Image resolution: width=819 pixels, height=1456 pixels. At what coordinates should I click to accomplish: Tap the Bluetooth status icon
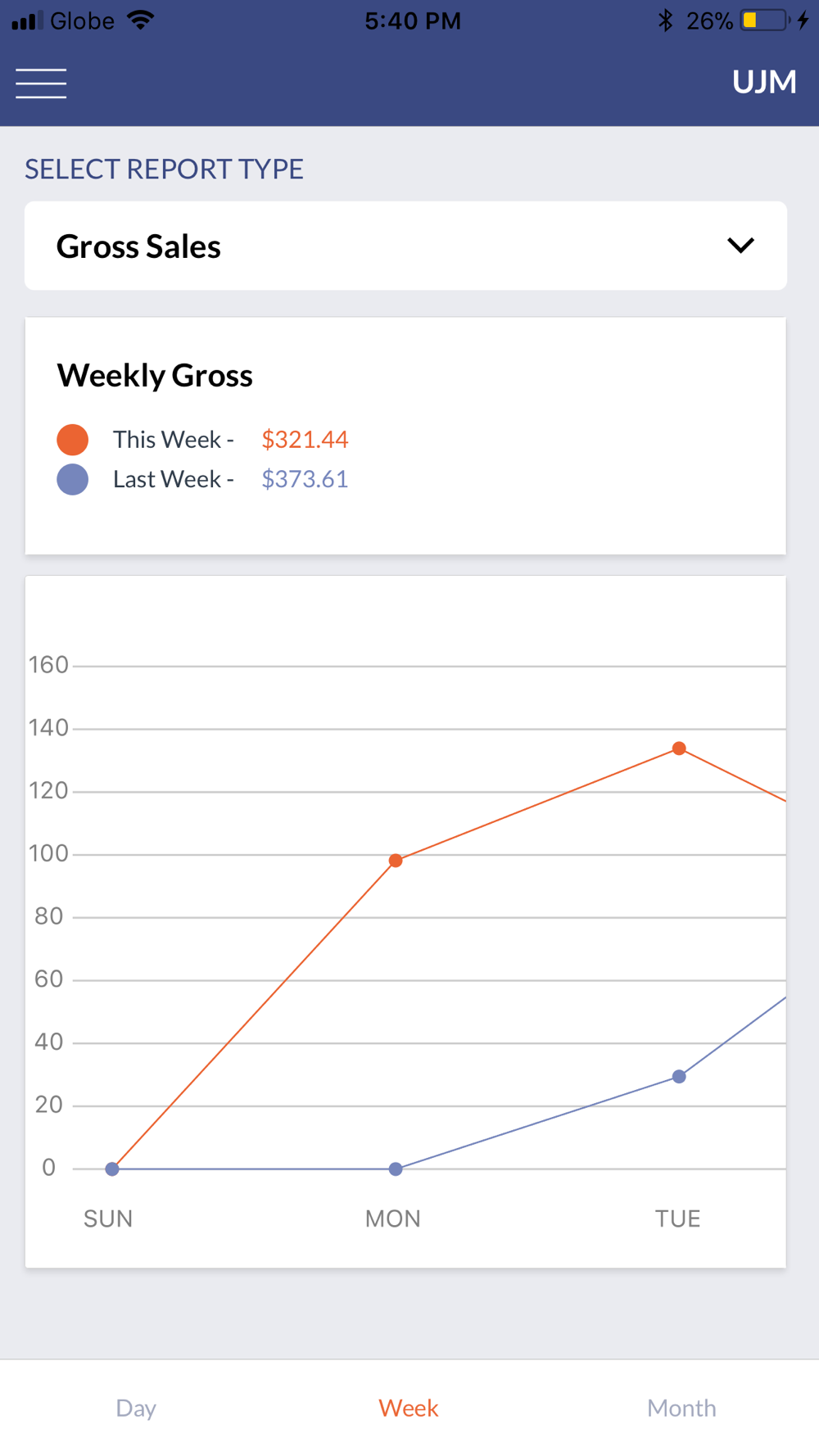(665, 20)
